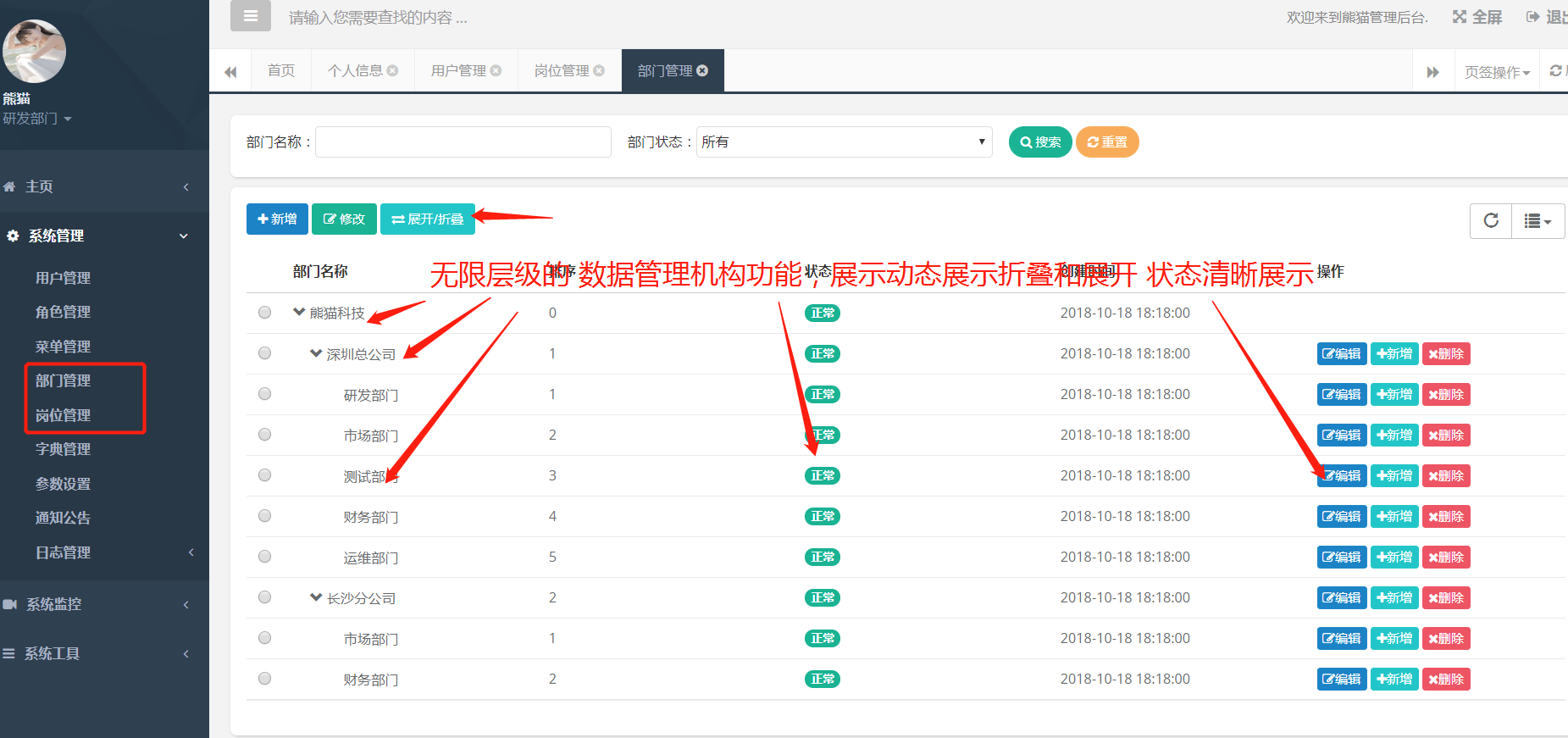This screenshot has width=1568, height=738.
Task: Open the 页签操作 dropdown
Action: pyautogui.click(x=1497, y=72)
